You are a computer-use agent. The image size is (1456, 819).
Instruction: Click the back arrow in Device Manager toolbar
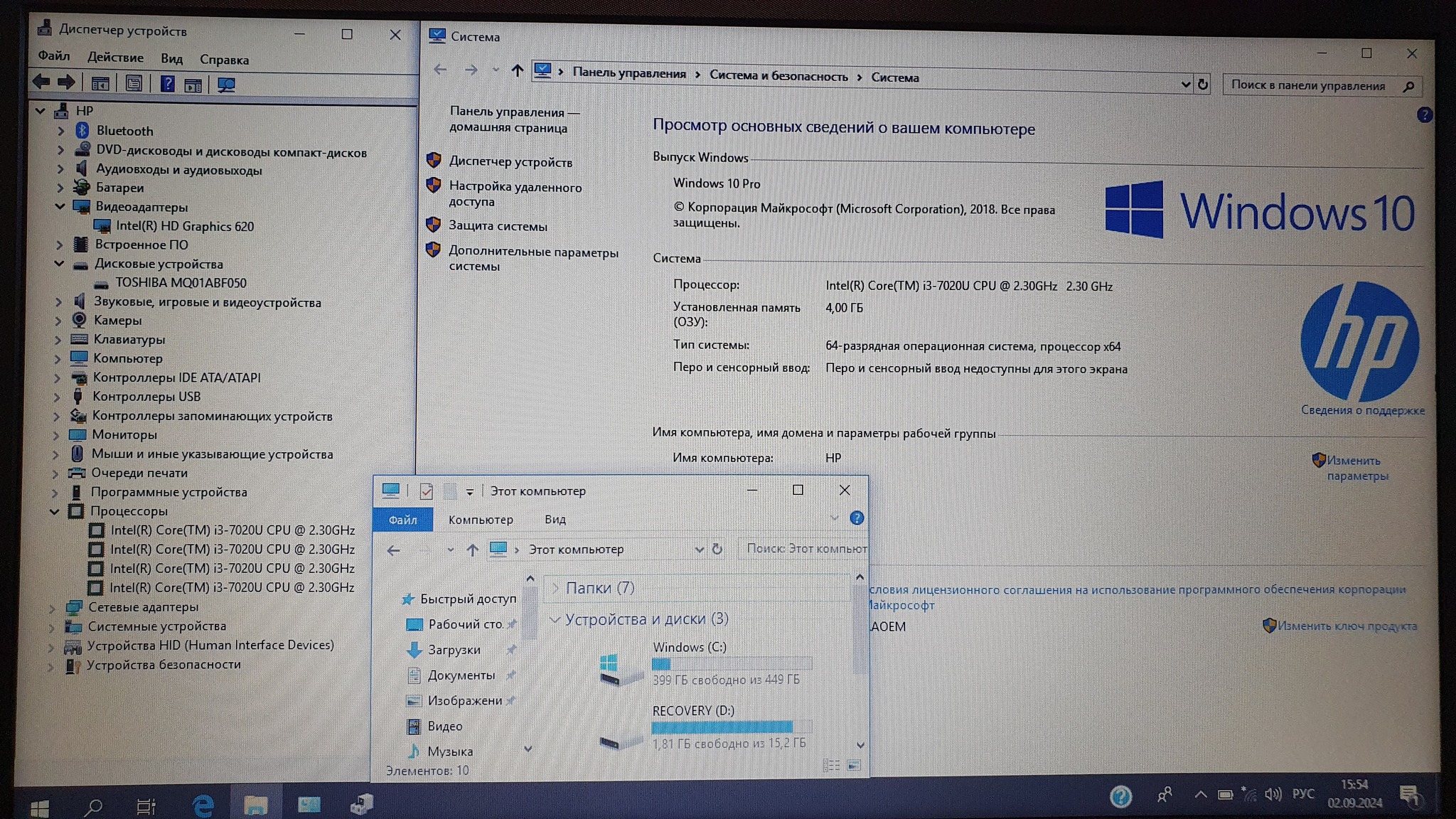(x=41, y=82)
